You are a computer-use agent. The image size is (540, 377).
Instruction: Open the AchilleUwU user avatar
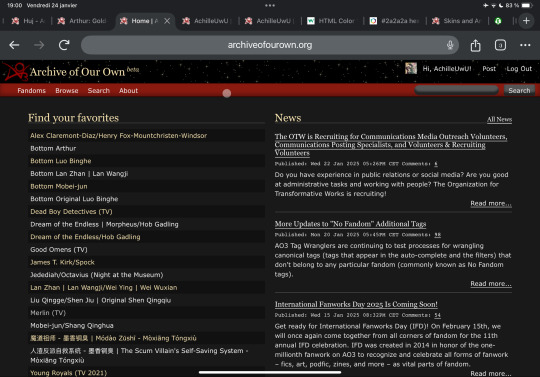coord(411,68)
